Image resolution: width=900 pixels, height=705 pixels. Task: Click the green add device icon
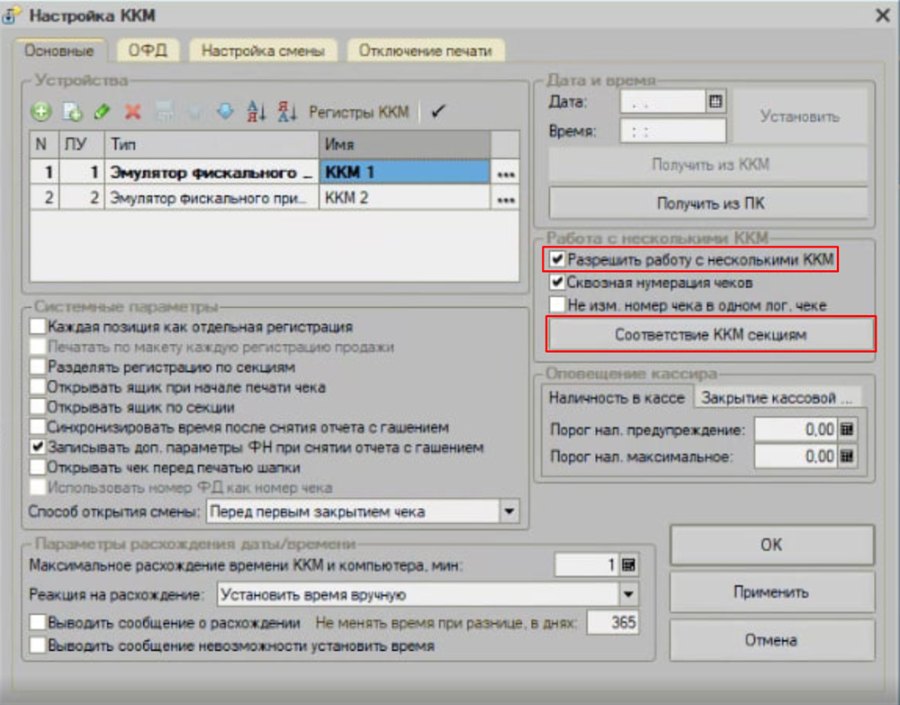tap(41, 111)
